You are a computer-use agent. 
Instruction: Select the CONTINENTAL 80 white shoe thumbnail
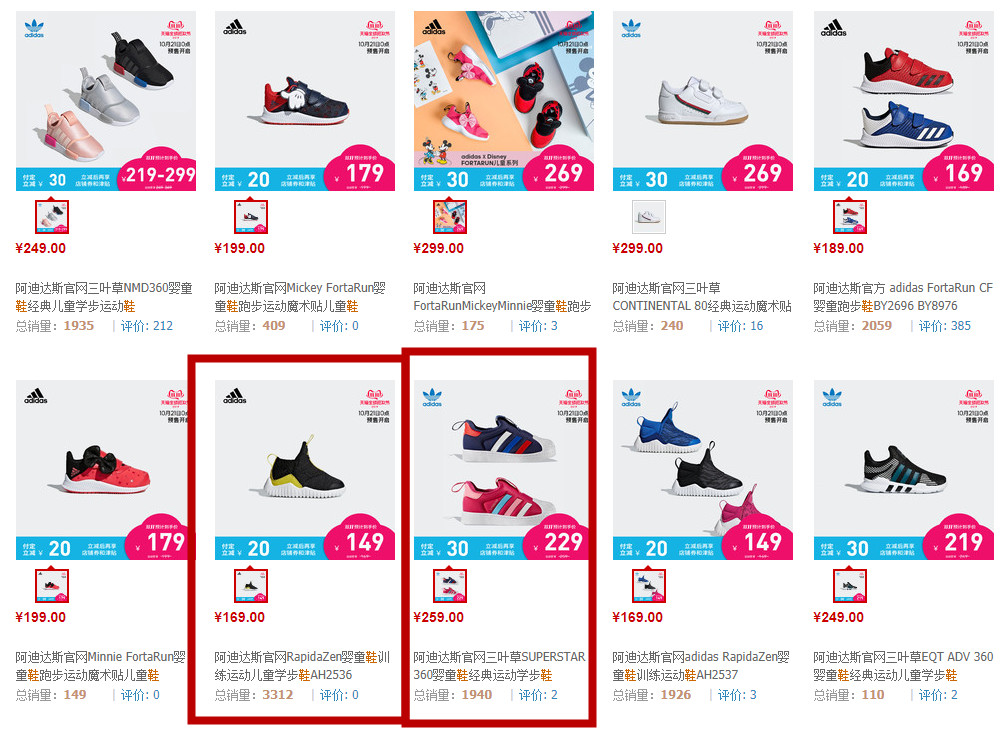tap(649, 217)
